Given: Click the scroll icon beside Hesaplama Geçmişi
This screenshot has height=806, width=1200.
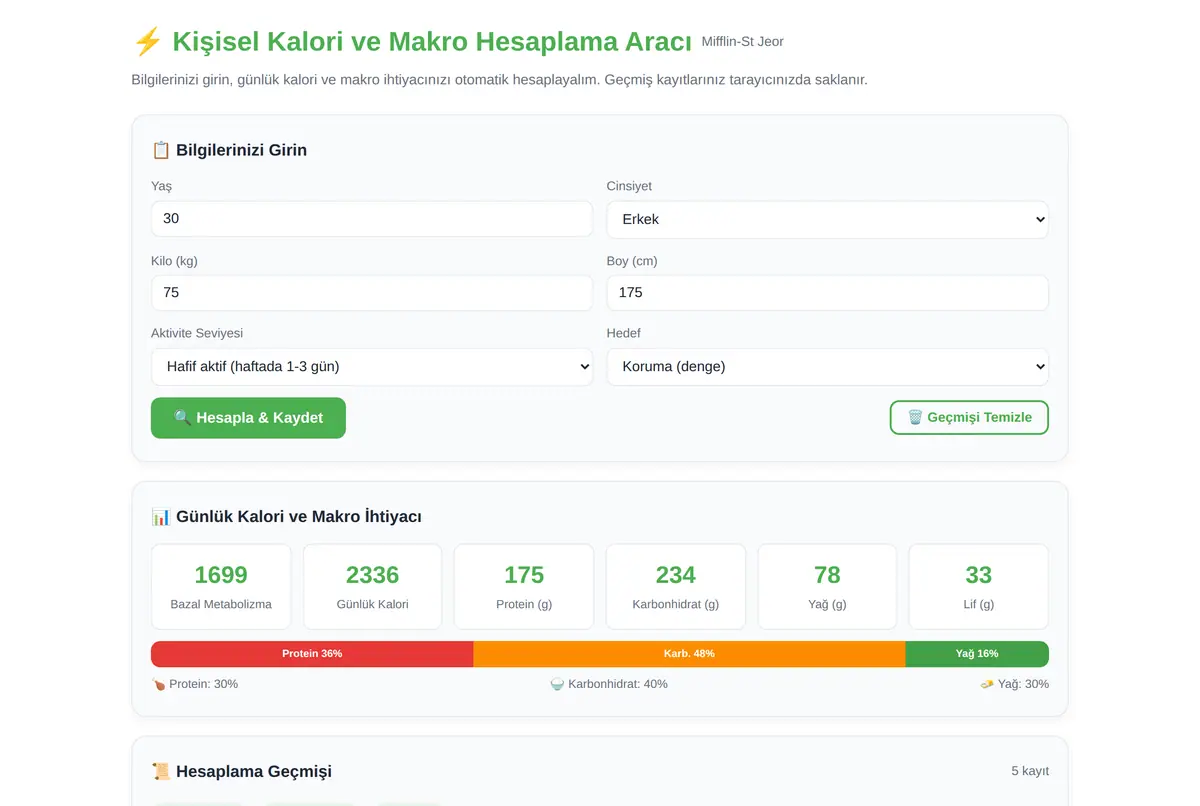Looking at the screenshot, I should (161, 772).
